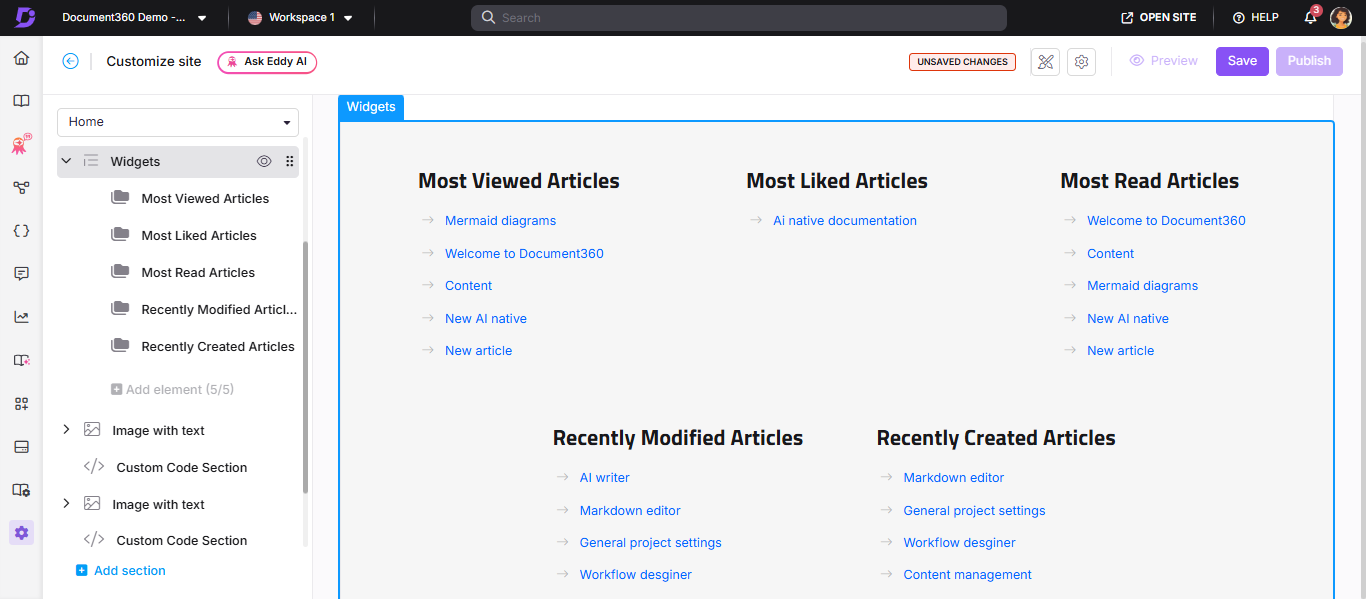Open the Document360 Demo project dropdown
1366x599 pixels.
point(134,18)
